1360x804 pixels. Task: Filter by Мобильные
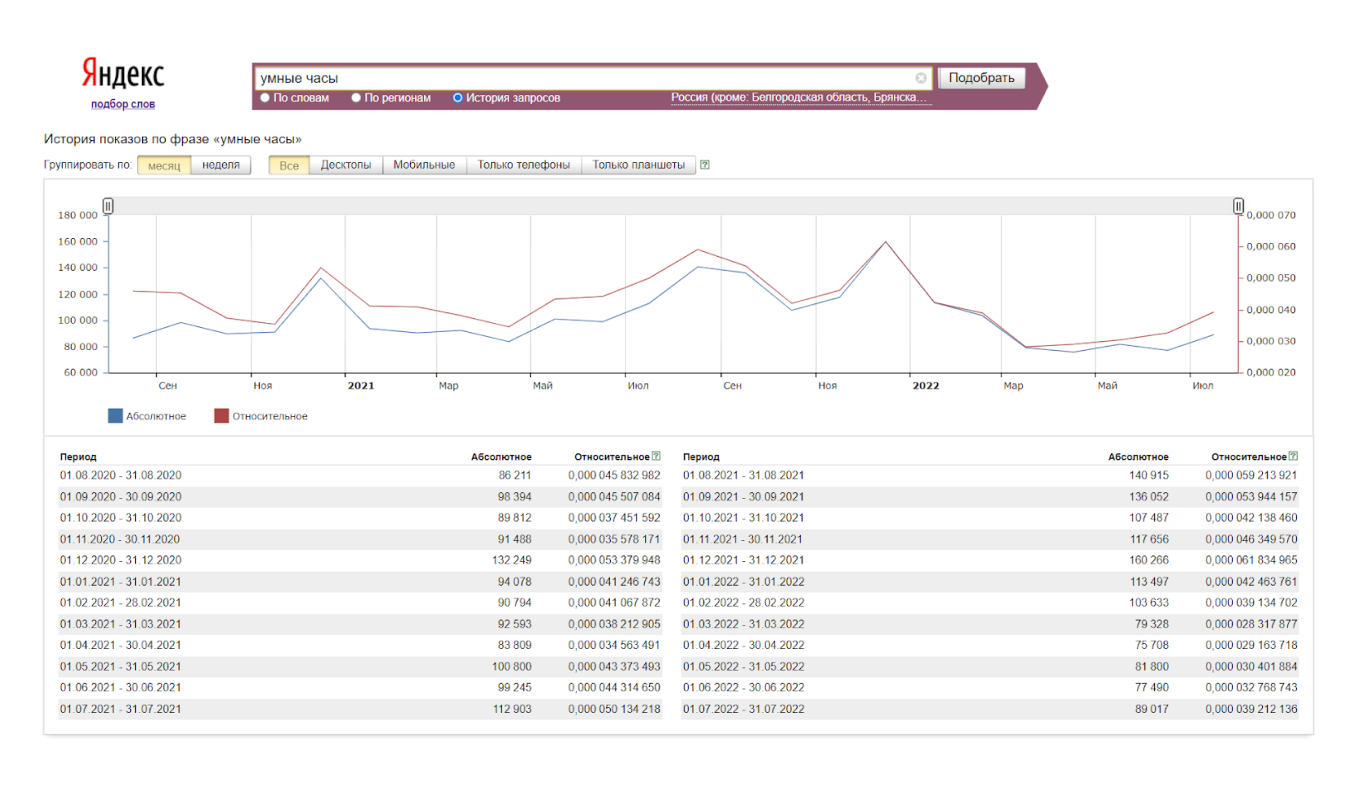pyautogui.click(x=424, y=165)
